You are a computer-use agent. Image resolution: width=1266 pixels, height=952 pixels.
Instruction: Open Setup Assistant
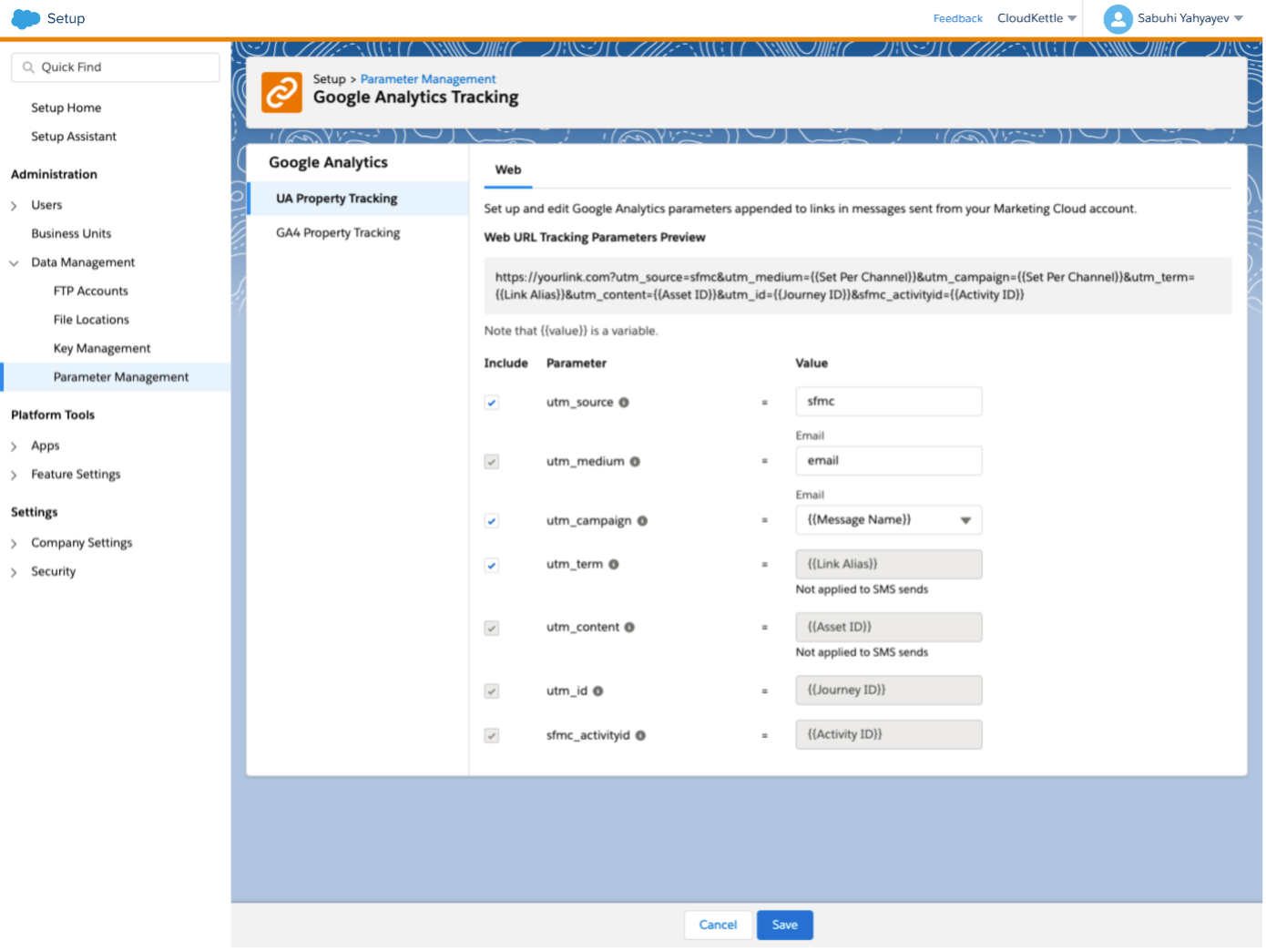coord(74,137)
